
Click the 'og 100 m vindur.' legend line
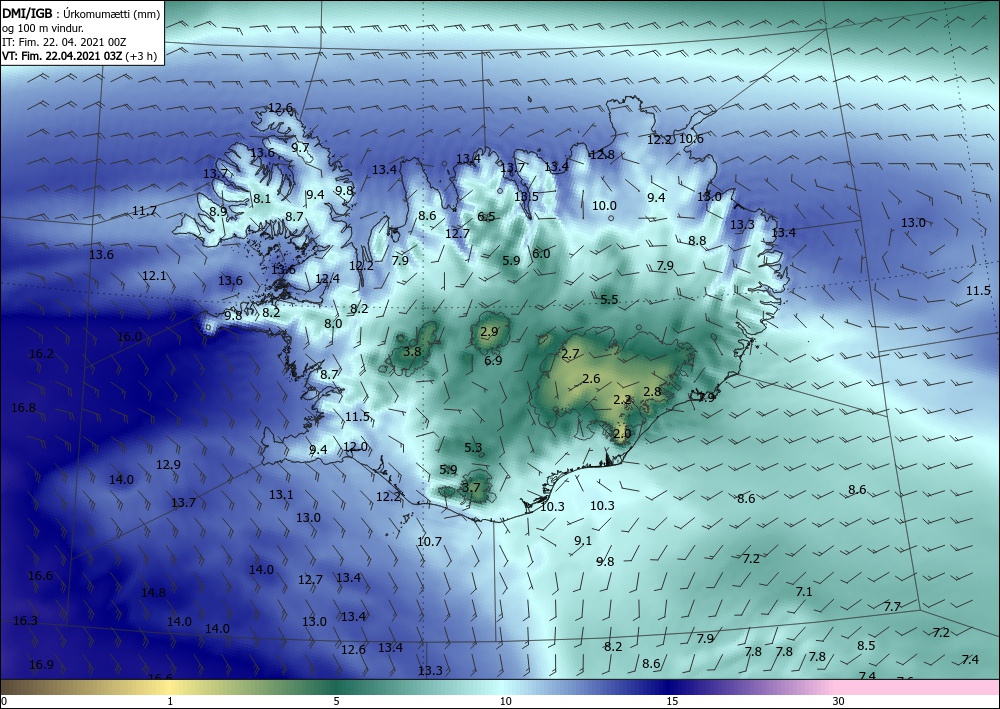(x=43, y=28)
